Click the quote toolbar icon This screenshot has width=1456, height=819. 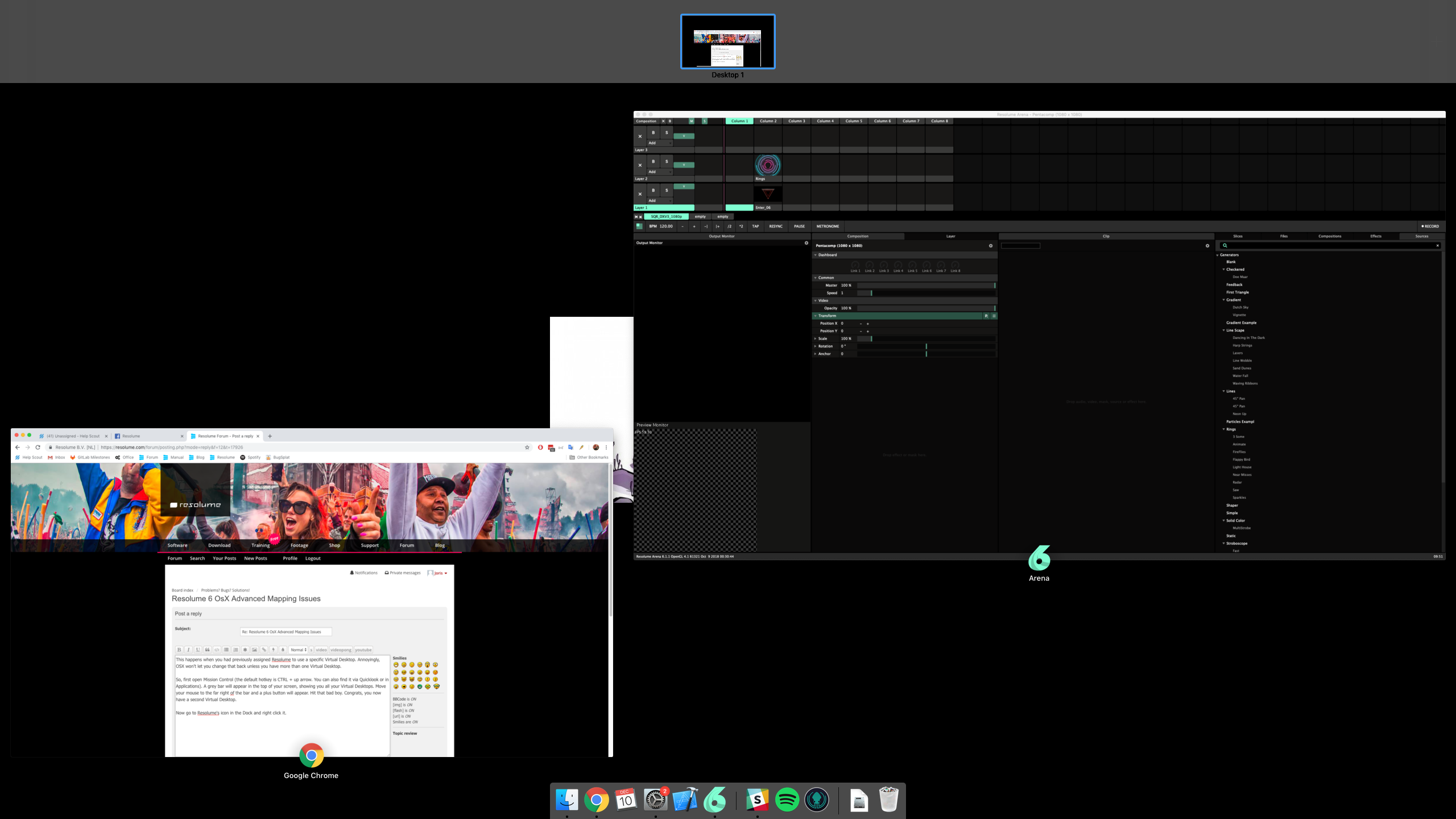click(x=207, y=650)
